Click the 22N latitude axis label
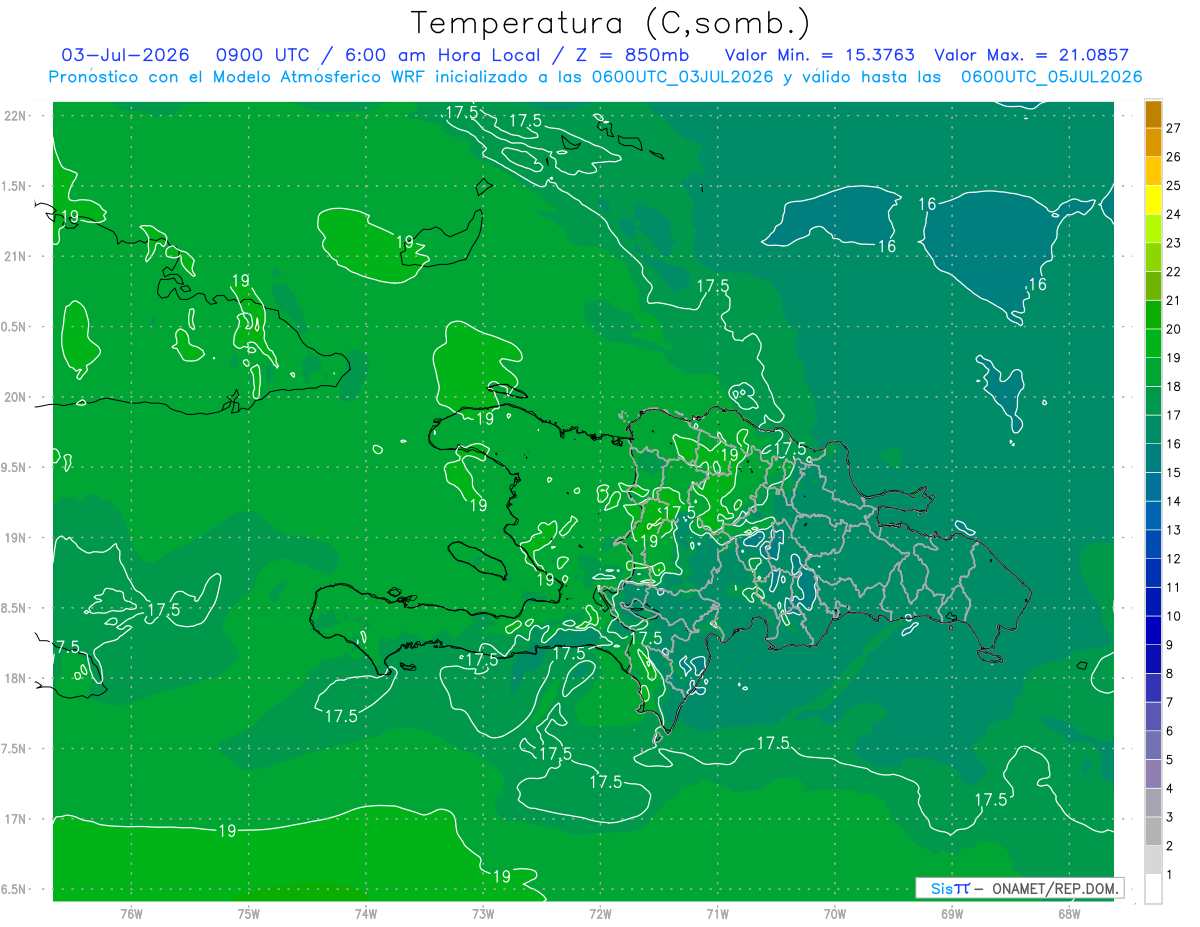Screen dimensions: 1200x927 14,116
